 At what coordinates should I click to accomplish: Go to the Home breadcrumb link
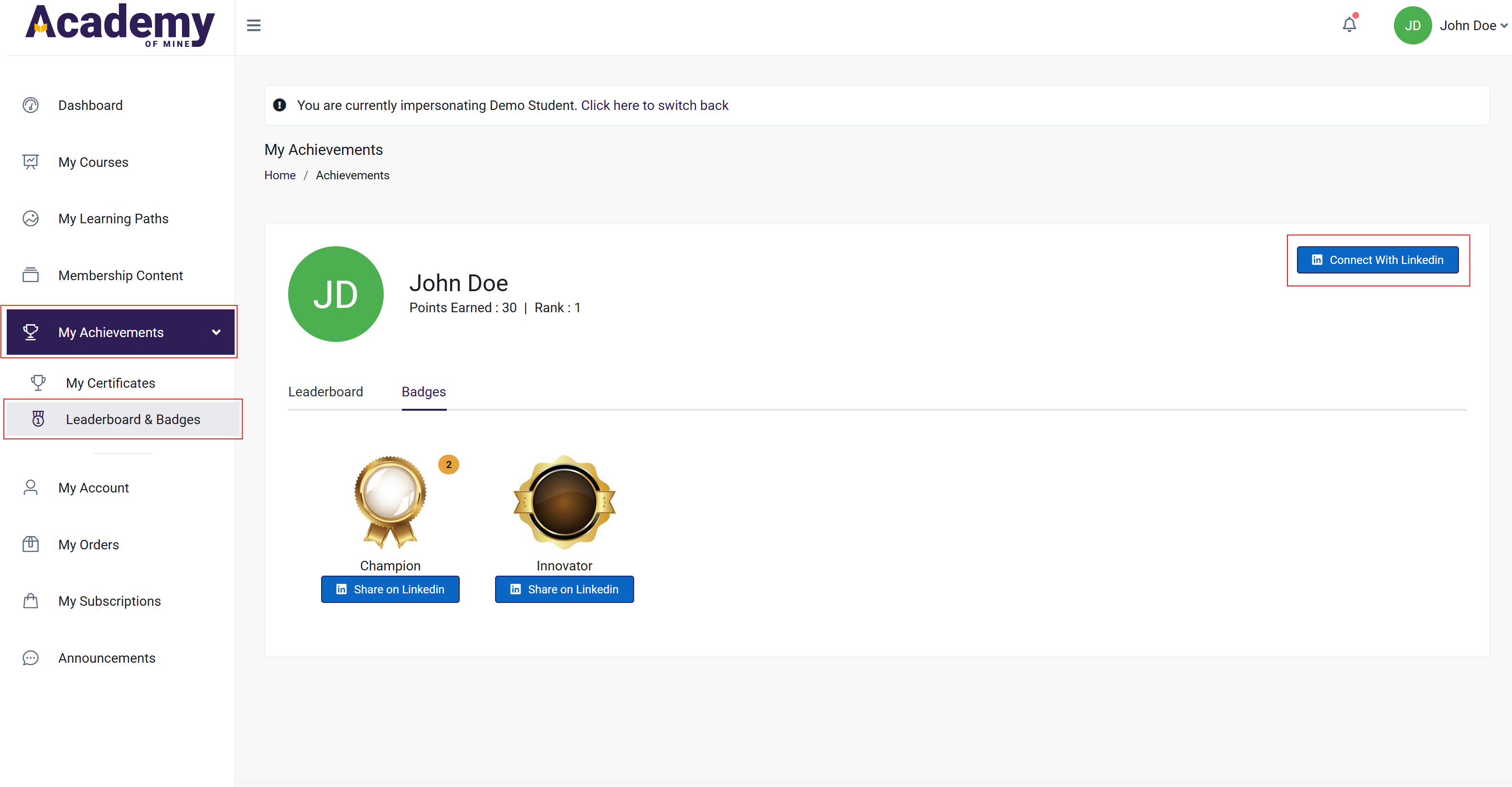tap(280, 175)
